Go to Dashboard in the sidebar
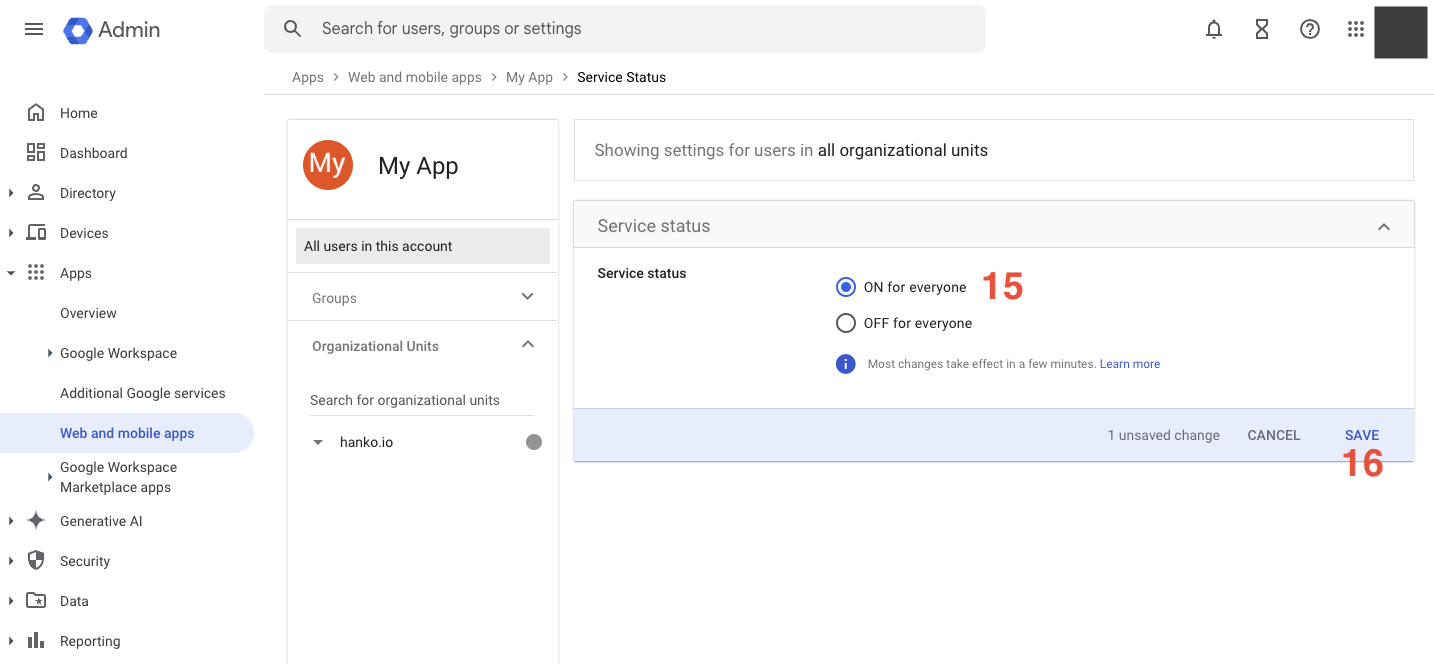The height and width of the screenshot is (664, 1434). (x=93, y=153)
